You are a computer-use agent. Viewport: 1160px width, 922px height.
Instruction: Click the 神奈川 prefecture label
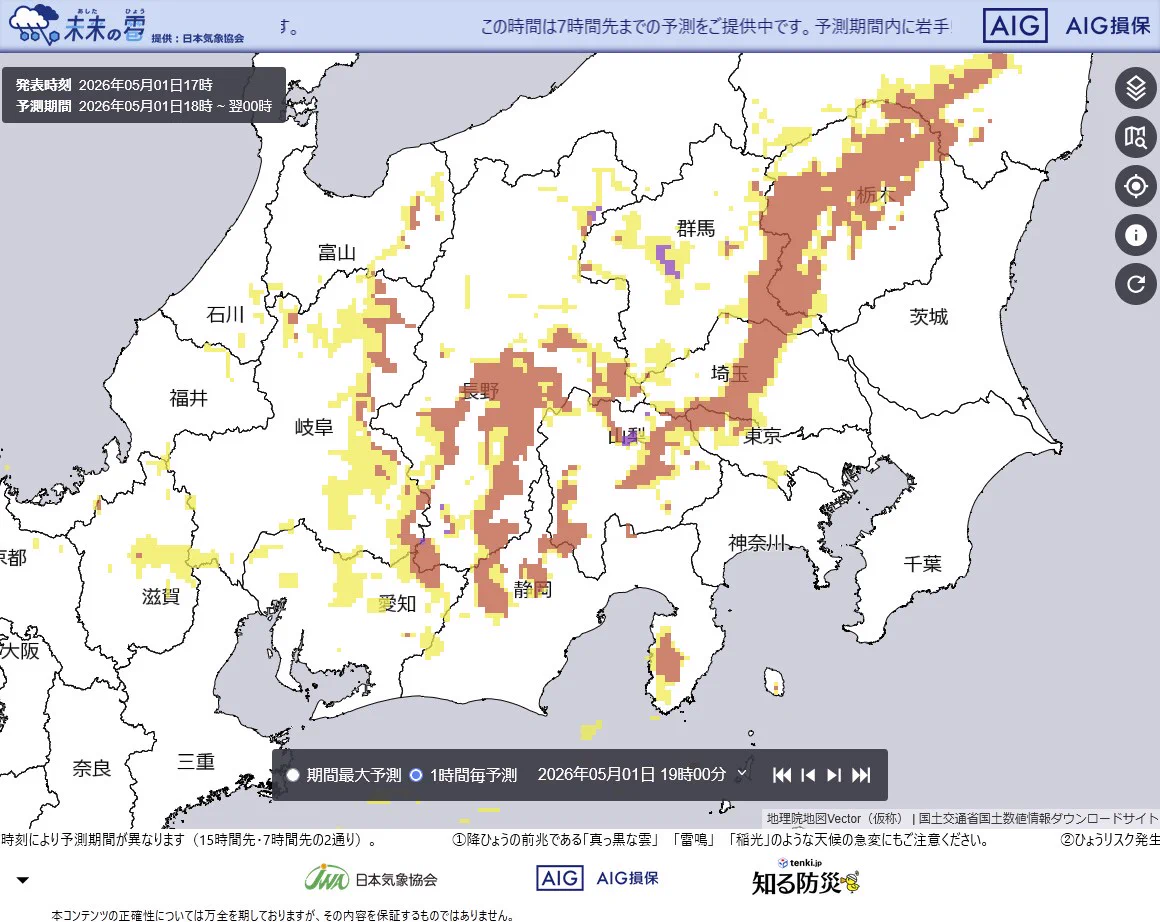click(757, 543)
